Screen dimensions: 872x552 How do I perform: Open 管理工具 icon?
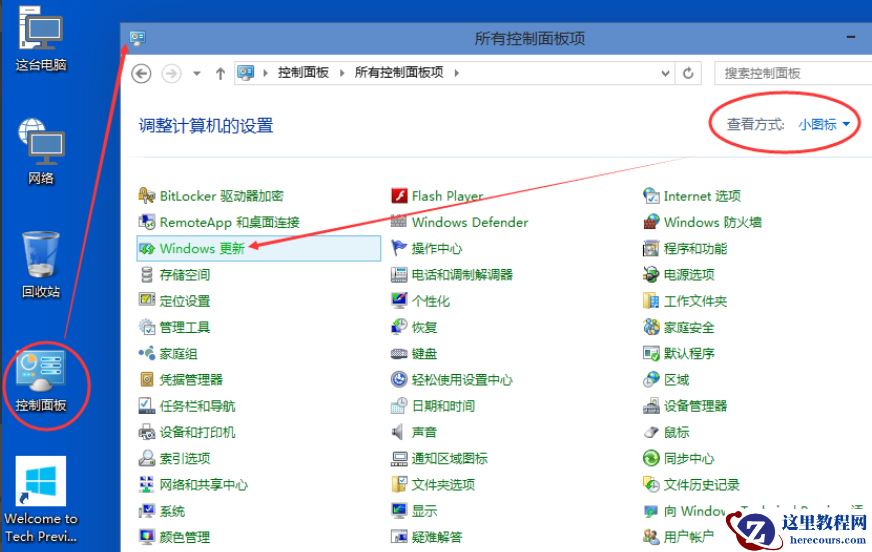tap(147, 327)
